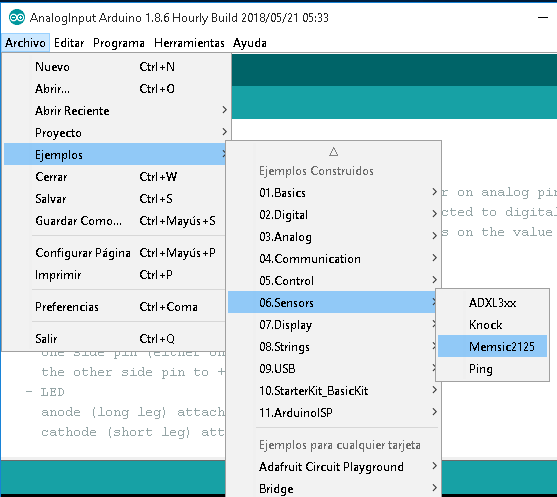Open the ADXL3xx sensor example
The width and height of the screenshot is (557, 497).
click(x=492, y=303)
